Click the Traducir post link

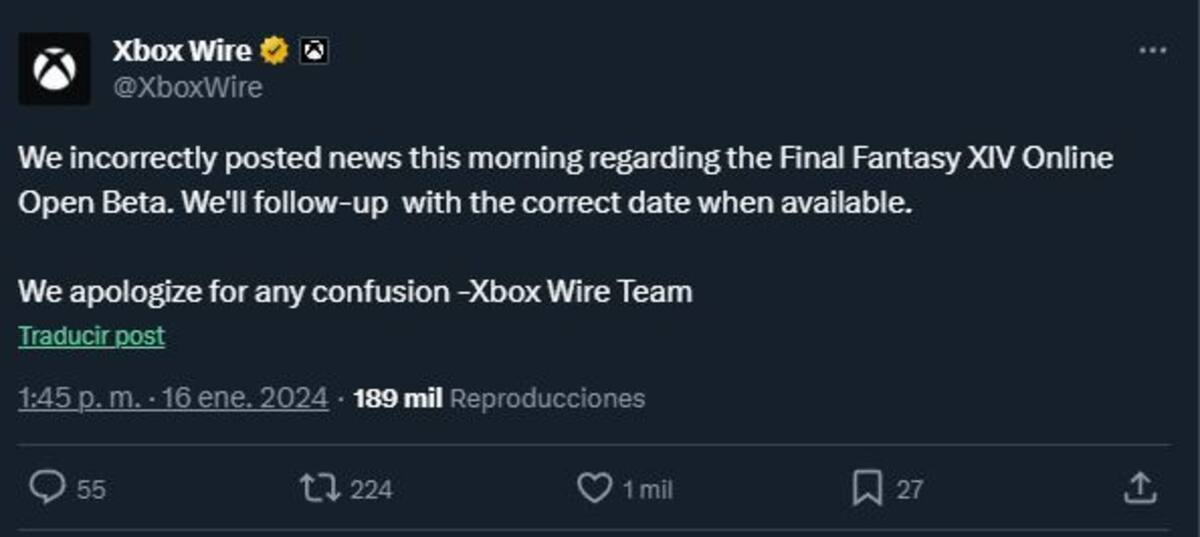coord(92,336)
